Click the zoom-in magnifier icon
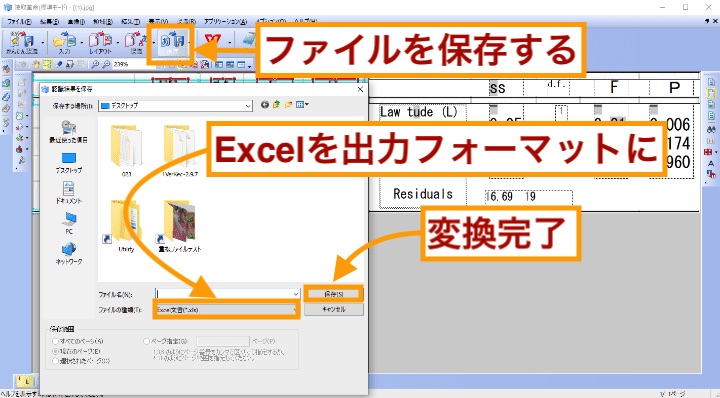Image resolution: width=720 pixels, height=398 pixels. (95, 65)
